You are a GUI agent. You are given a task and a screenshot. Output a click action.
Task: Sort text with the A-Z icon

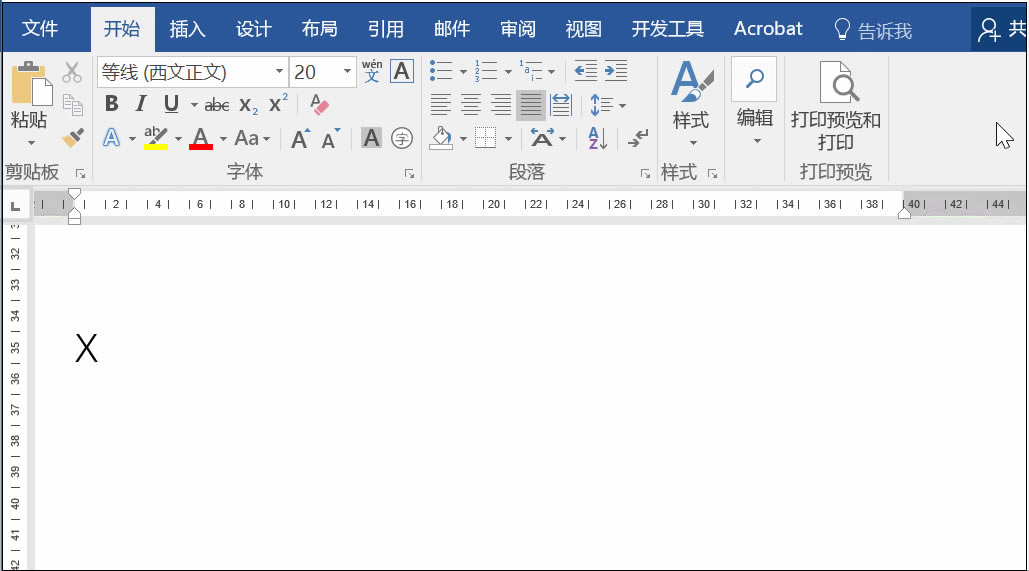click(x=597, y=138)
